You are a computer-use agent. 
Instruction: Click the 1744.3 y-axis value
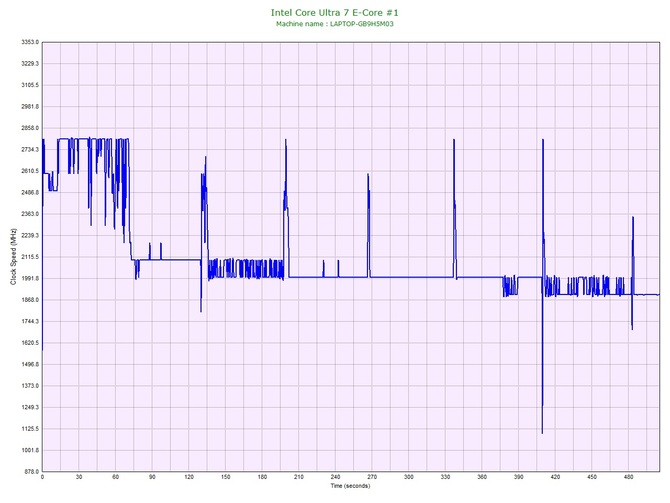click(30, 321)
